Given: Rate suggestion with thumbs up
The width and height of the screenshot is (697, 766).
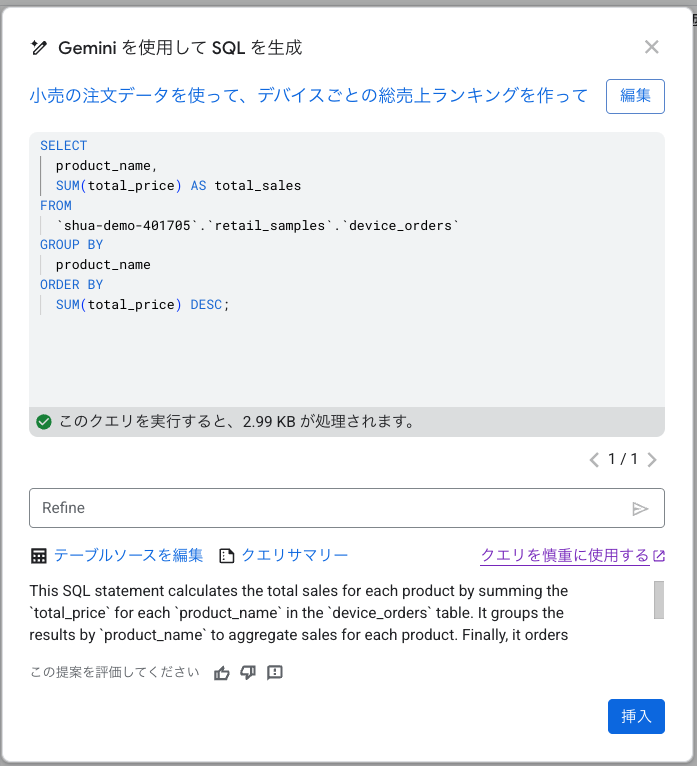Looking at the screenshot, I should (222, 673).
